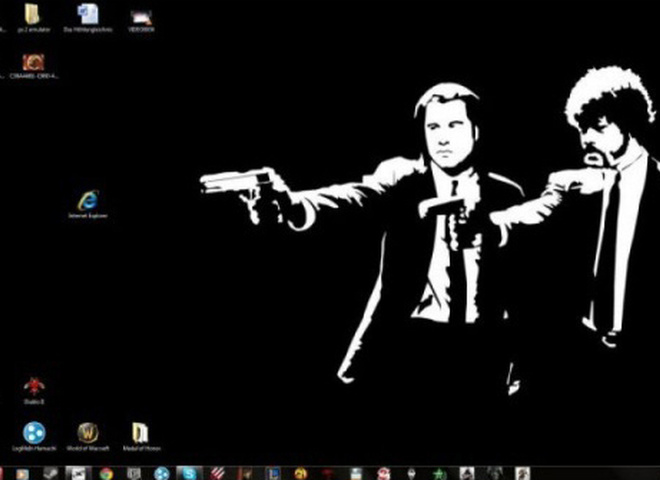Click the Medal of Honor label text

point(141,449)
